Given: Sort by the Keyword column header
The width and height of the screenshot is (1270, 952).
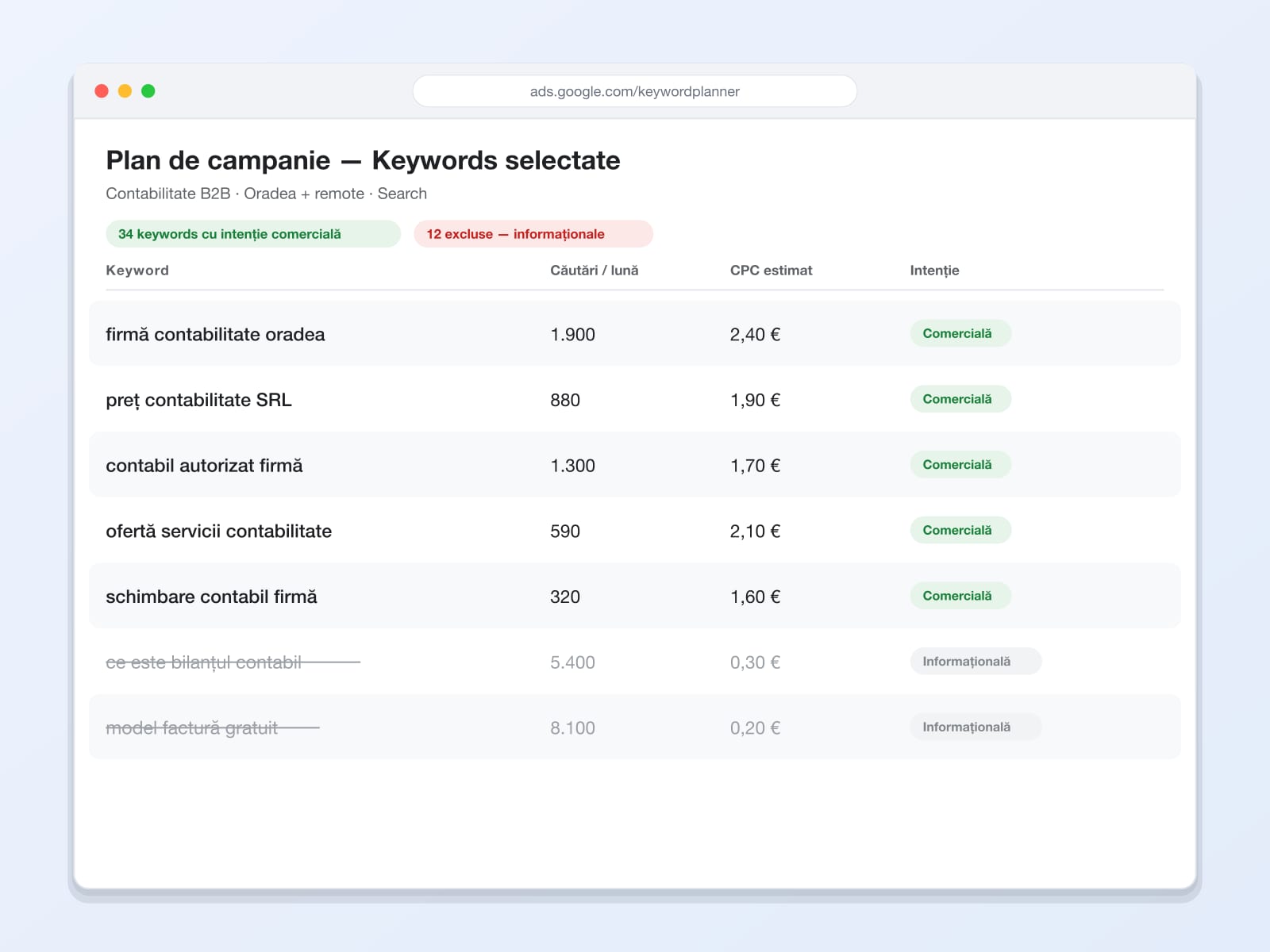Looking at the screenshot, I should pyautogui.click(x=137, y=271).
